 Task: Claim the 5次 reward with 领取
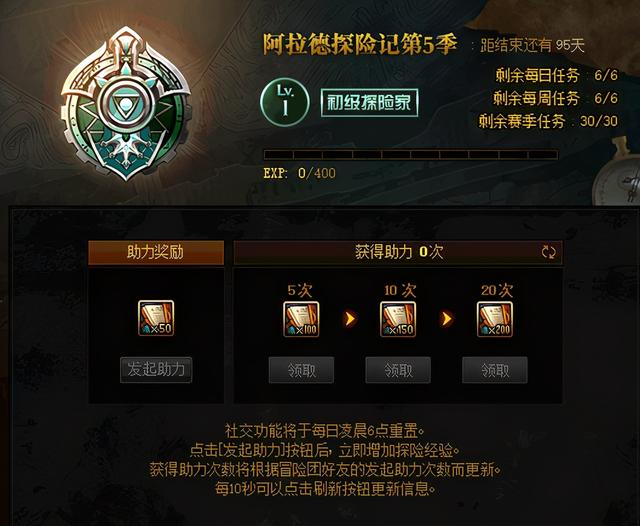[x=301, y=370]
